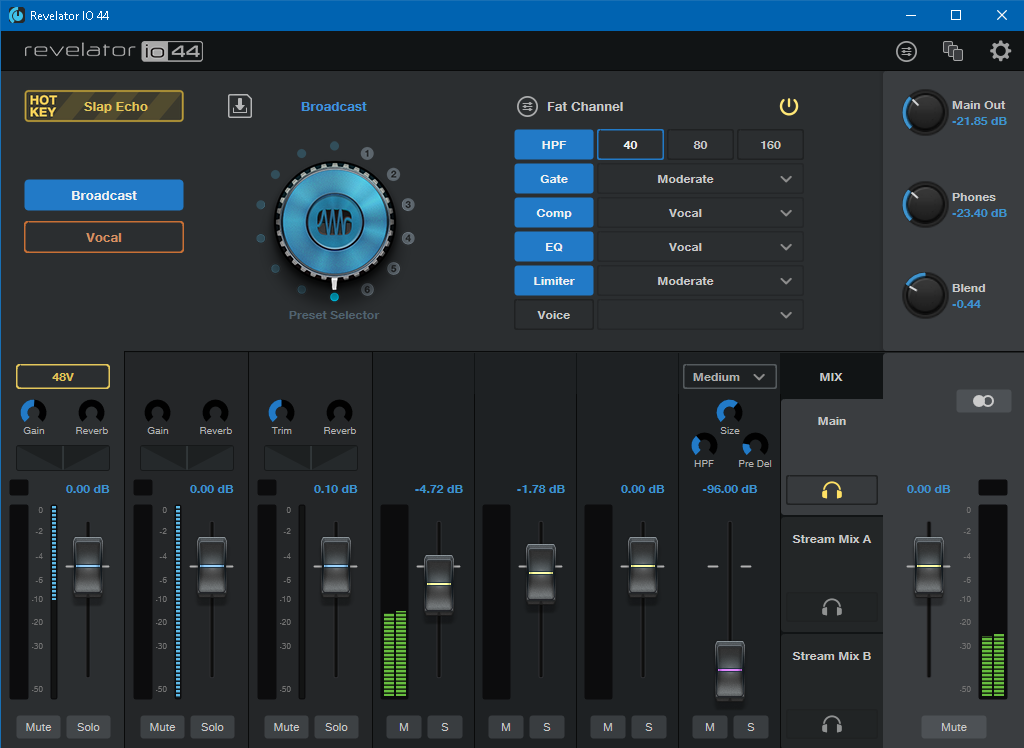Mute the main output channel
This screenshot has width=1024, height=748.
pos(953,726)
